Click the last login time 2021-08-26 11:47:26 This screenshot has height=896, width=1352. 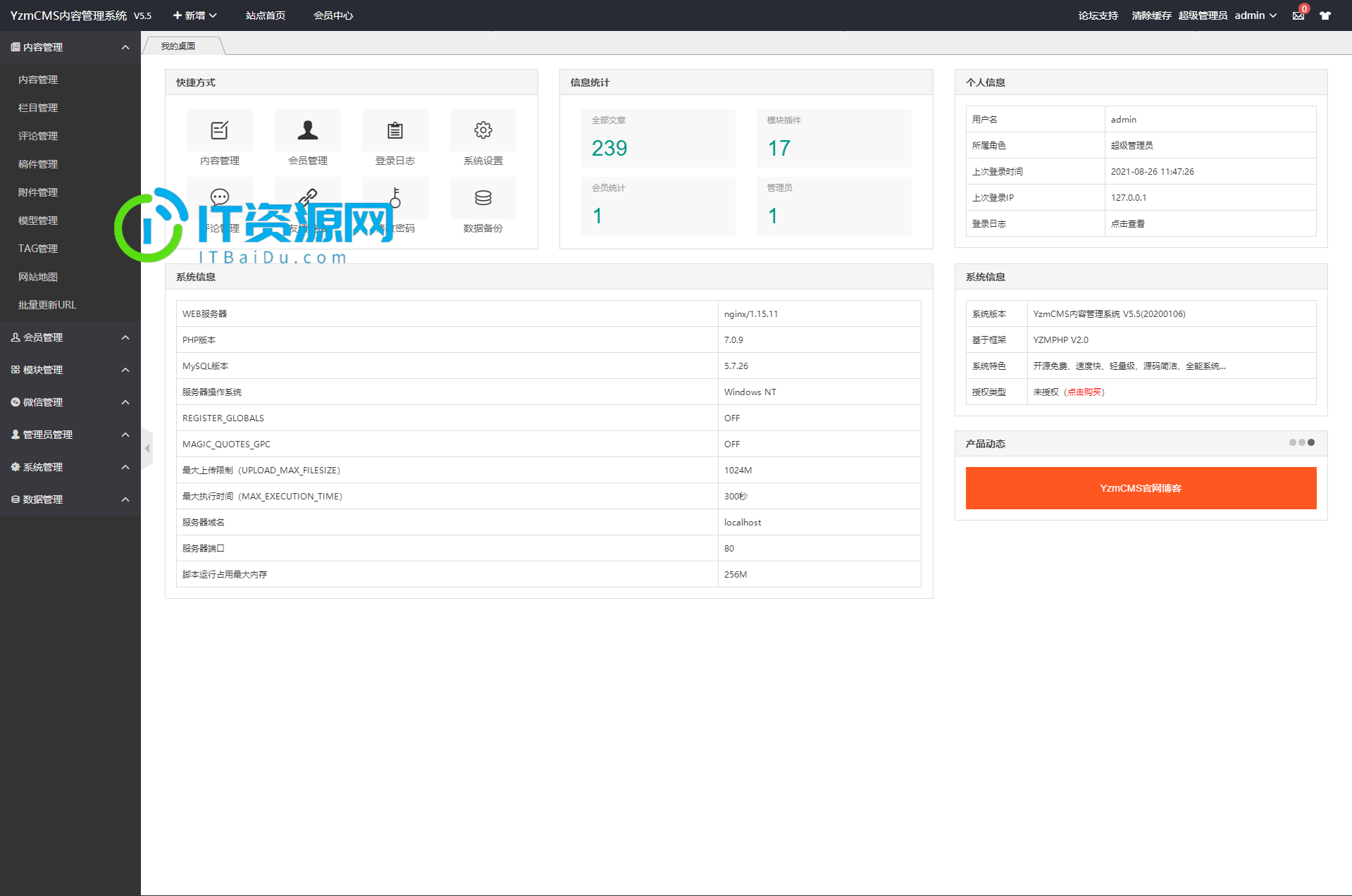pyautogui.click(x=1153, y=172)
